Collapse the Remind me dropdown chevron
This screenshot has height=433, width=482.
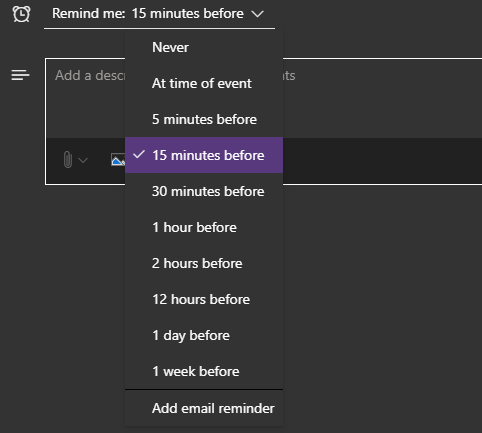tap(257, 14)
